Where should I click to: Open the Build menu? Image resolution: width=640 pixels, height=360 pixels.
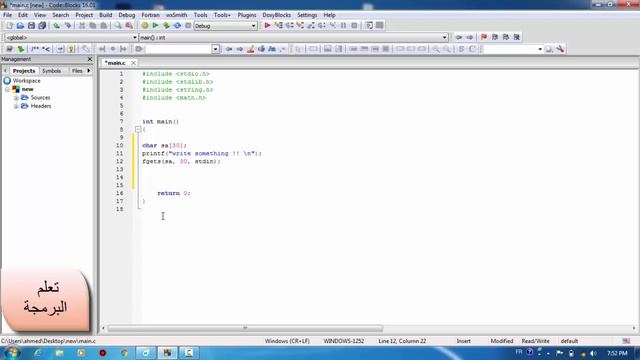pos(106,15)
